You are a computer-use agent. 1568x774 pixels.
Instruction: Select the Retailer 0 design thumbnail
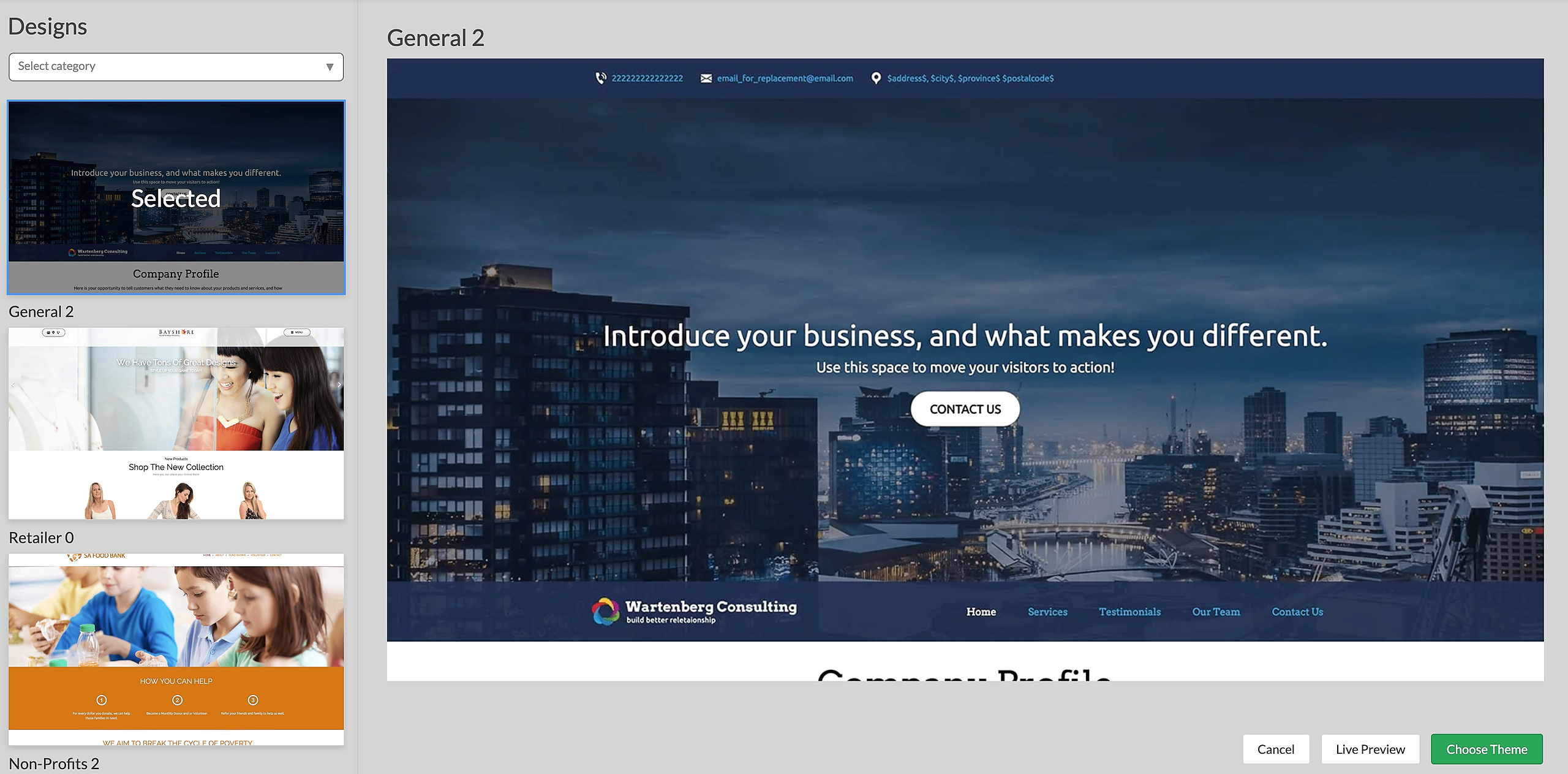pos(176,423)
